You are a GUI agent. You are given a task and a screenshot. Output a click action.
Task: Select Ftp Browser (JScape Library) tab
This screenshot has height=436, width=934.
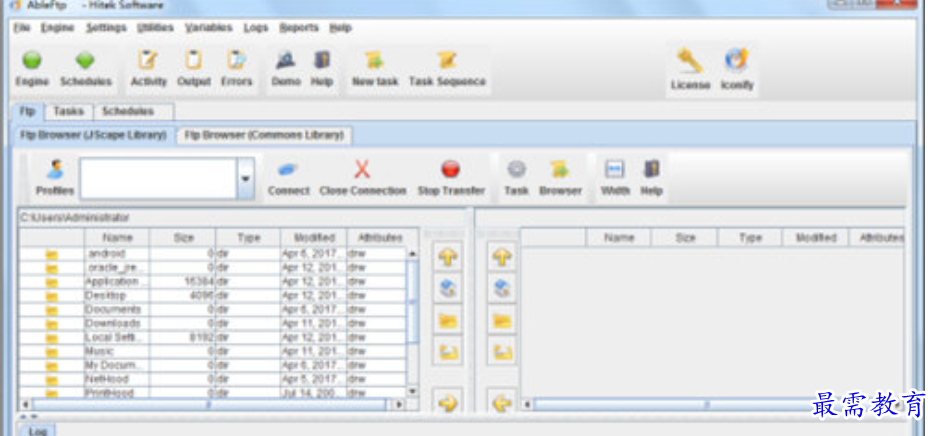click(x=94, y=135)
